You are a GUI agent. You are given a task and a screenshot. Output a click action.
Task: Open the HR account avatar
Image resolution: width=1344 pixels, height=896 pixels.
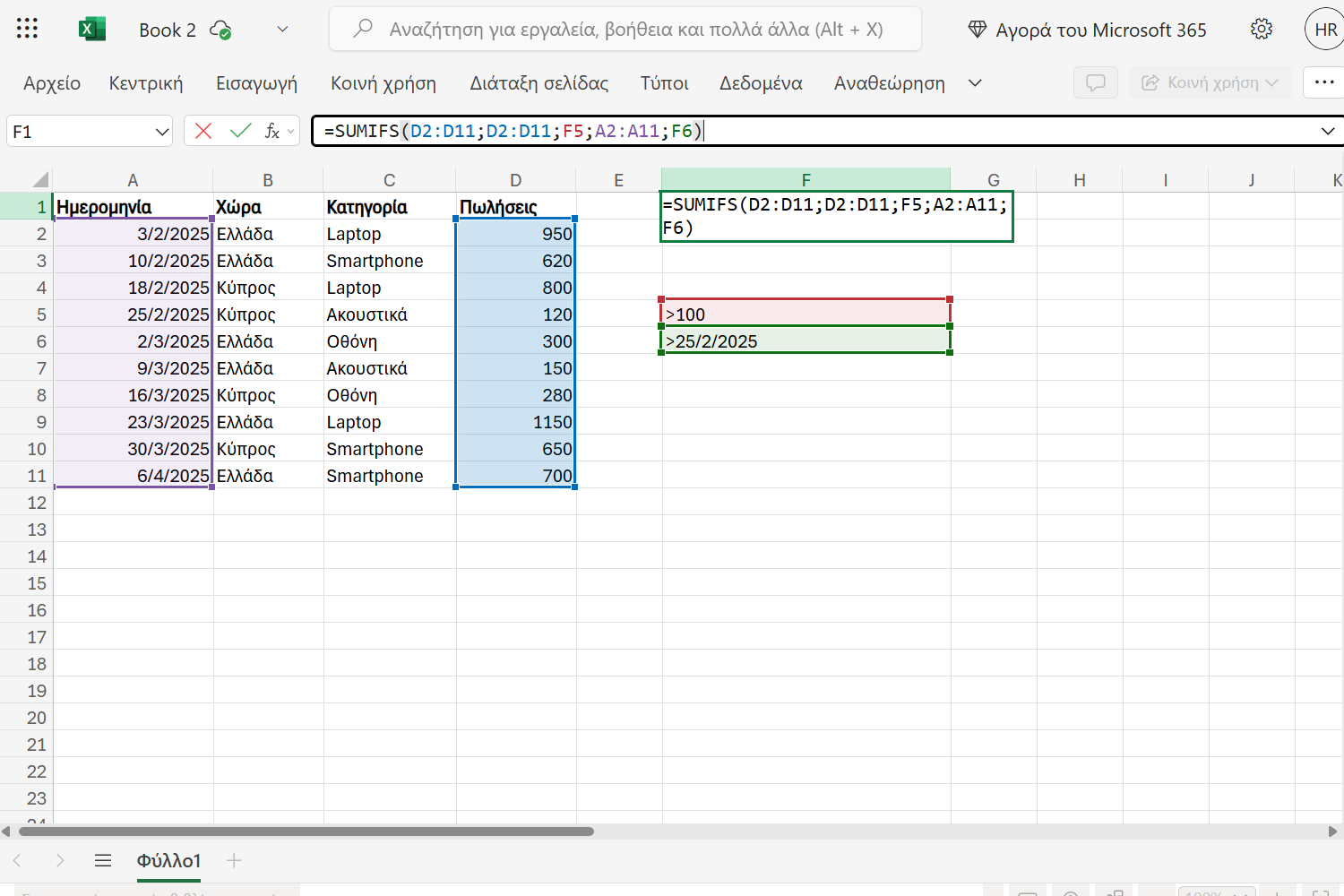coord(1325,29)
